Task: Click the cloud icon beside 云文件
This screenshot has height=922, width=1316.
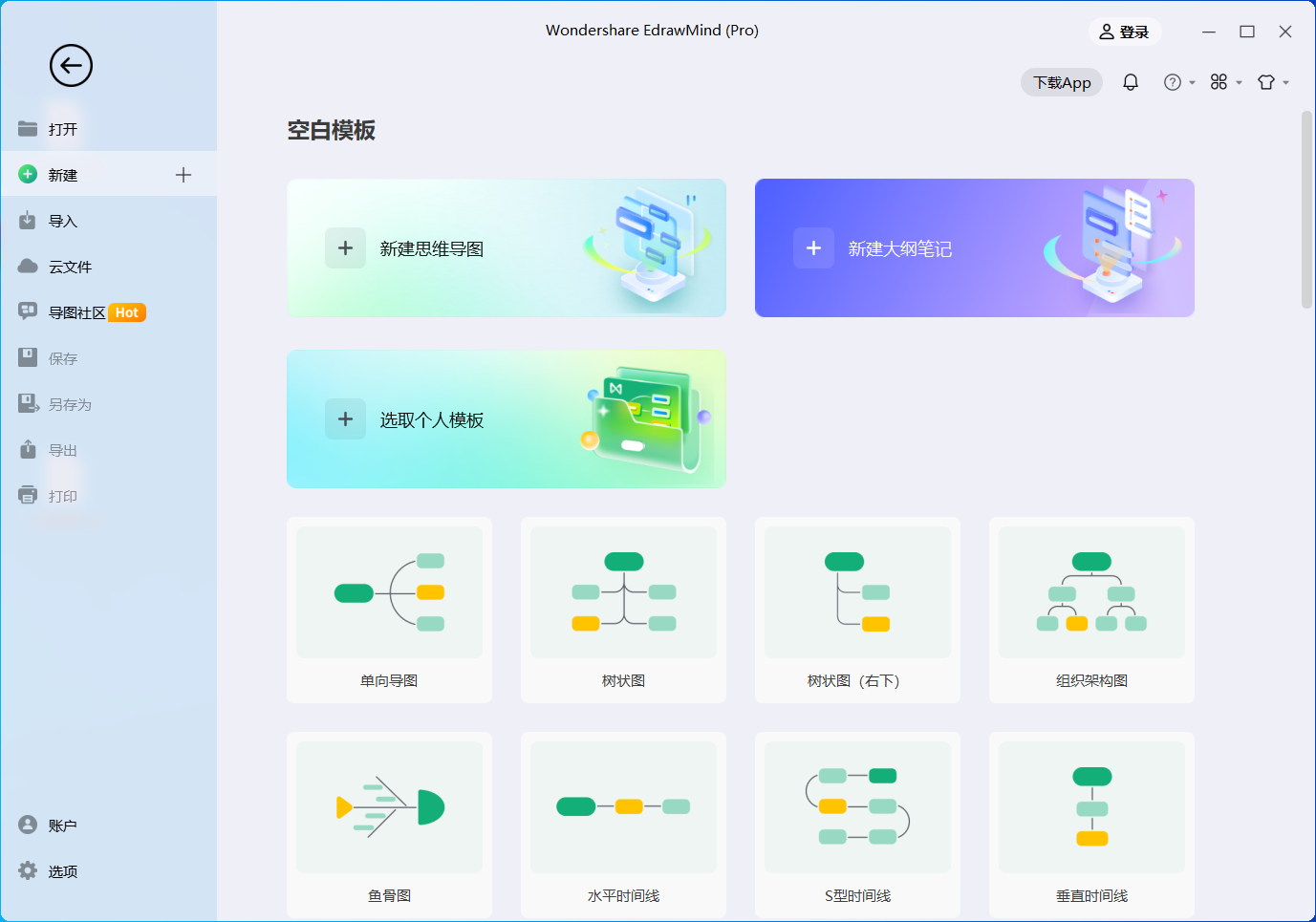Action: (x=28, y=267)
